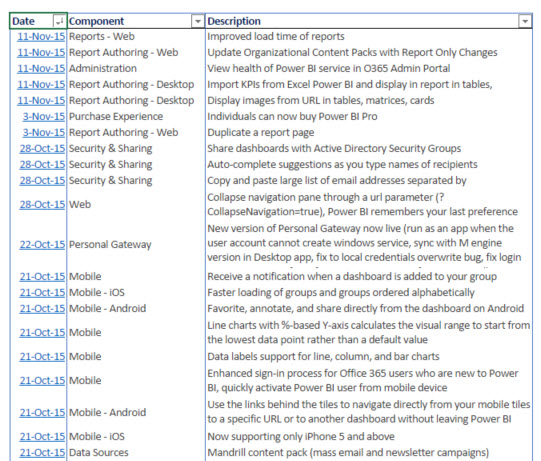Open the 28-Oct-15 link beside Share dashboards

coord(42,148)
